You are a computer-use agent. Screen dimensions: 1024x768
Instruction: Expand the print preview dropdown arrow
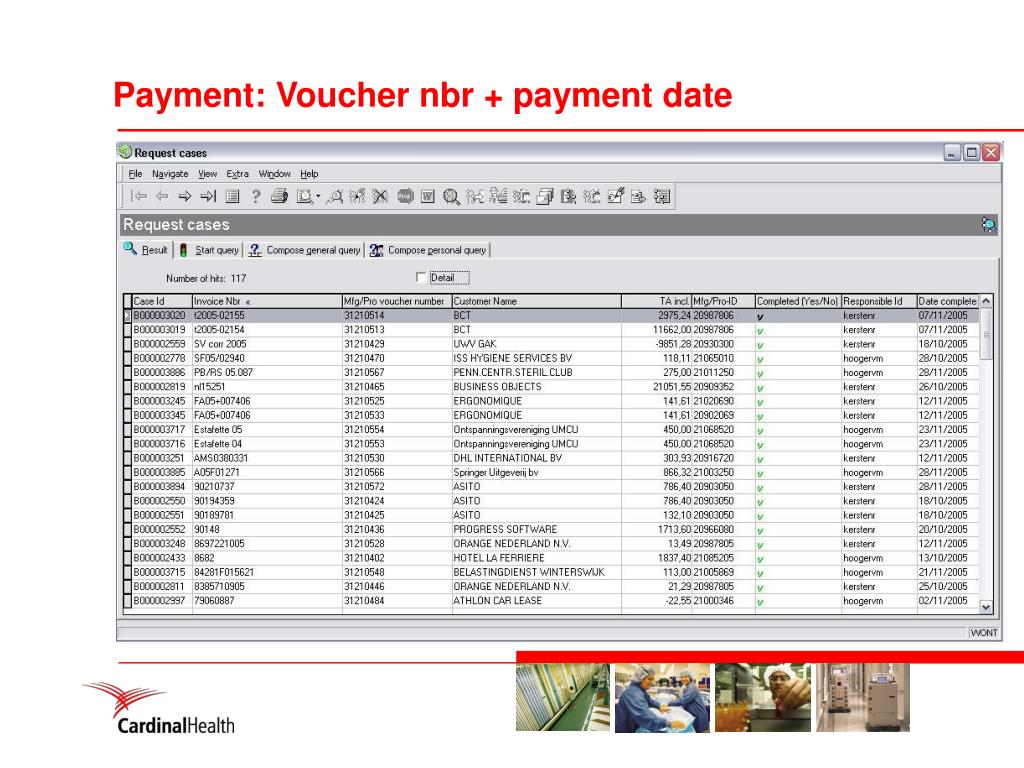click(318, 196)
